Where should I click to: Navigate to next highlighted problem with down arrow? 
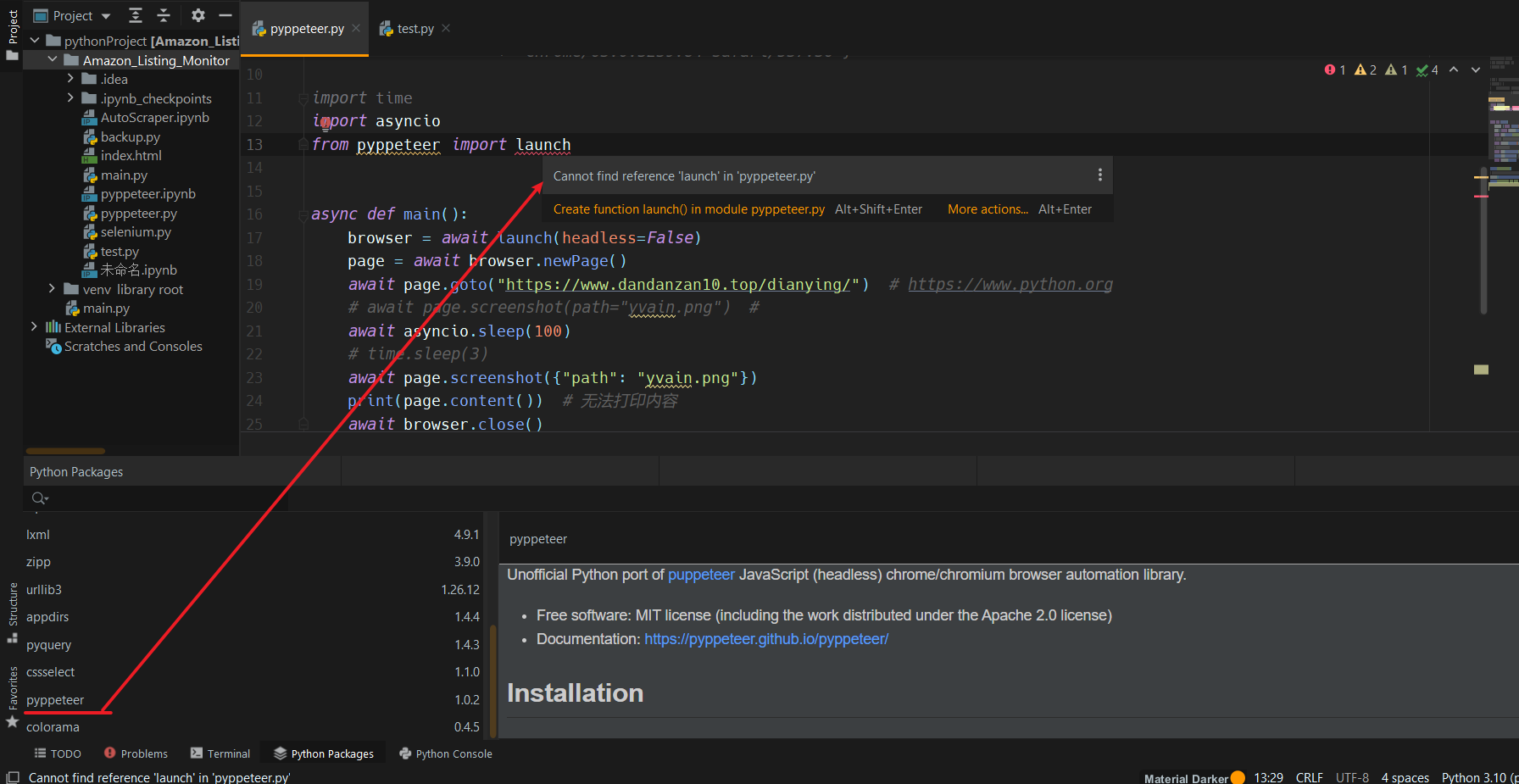[x=1475, y=70]
